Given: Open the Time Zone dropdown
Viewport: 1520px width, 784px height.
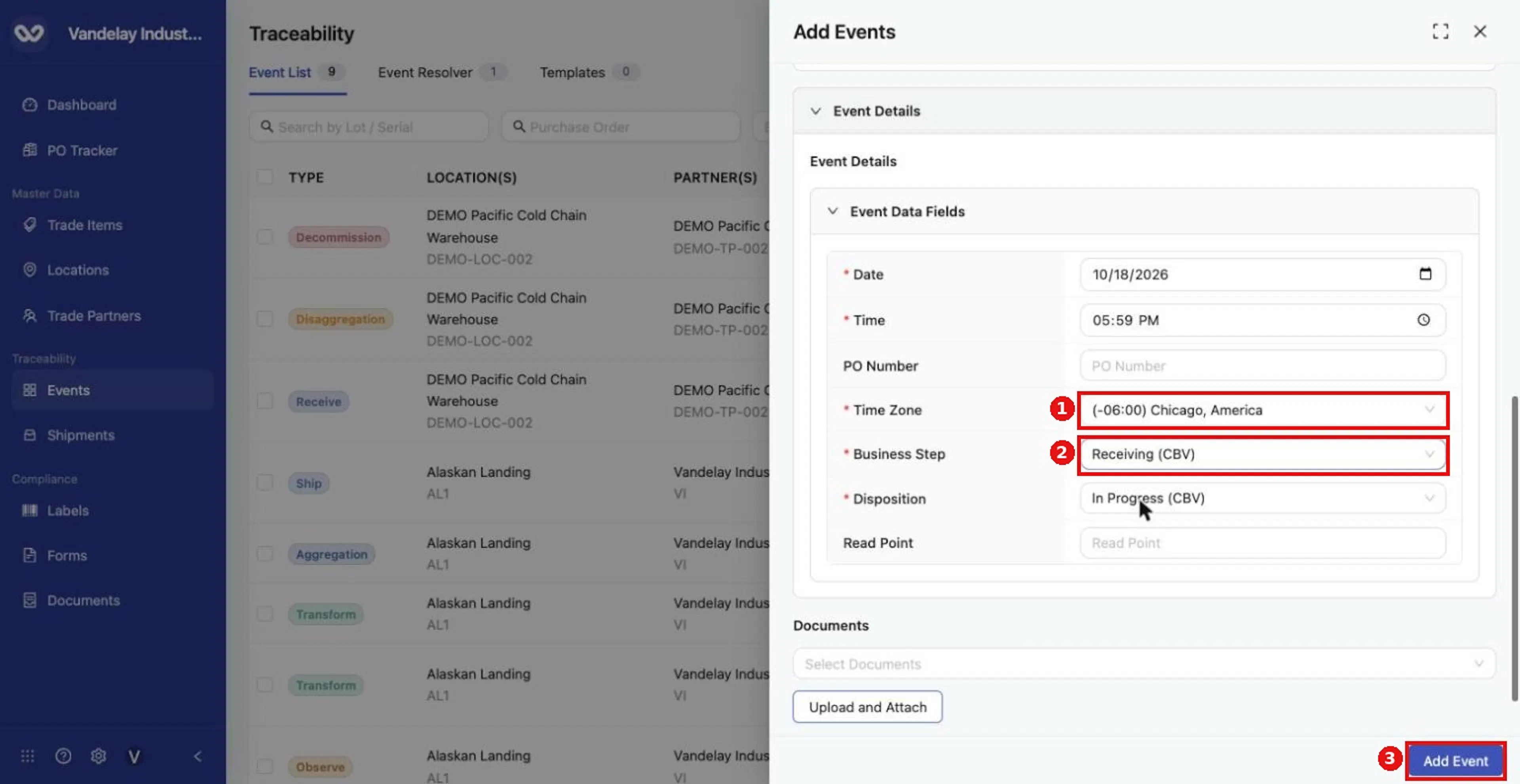Looking at the screenshot, I should tap(1263, 410).
